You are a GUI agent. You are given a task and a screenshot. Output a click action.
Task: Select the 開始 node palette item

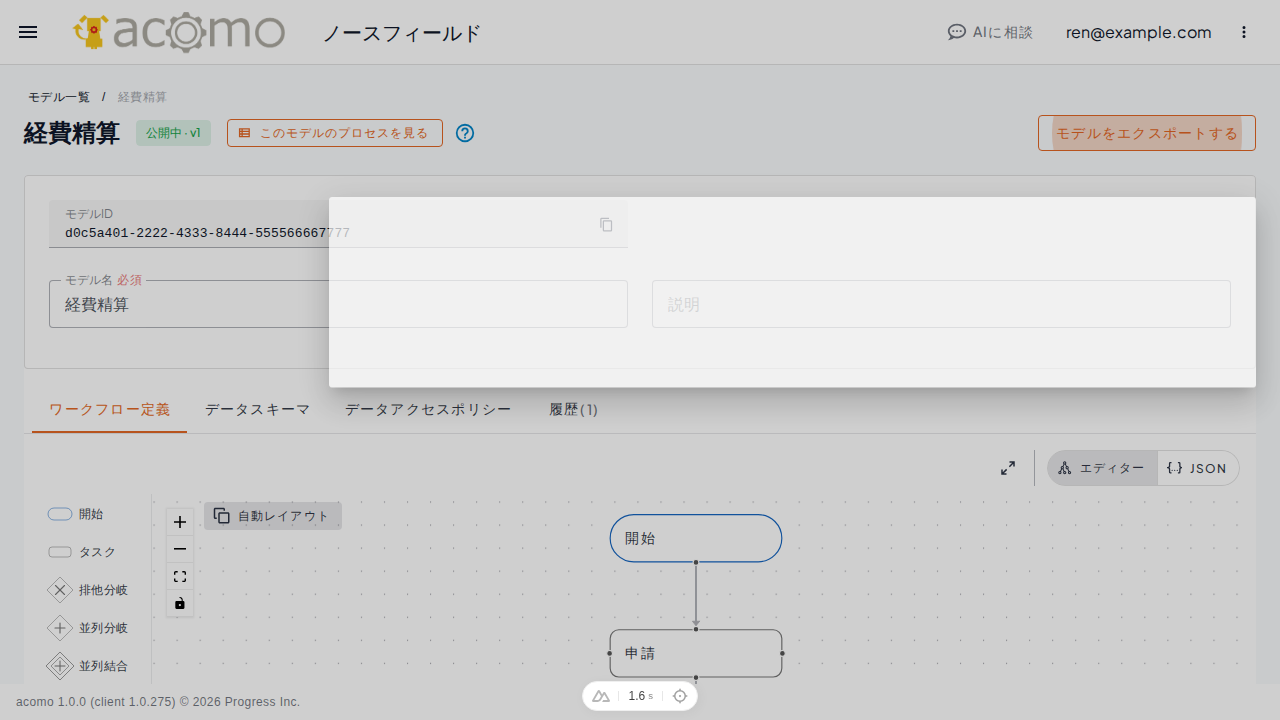coord(76,514)
